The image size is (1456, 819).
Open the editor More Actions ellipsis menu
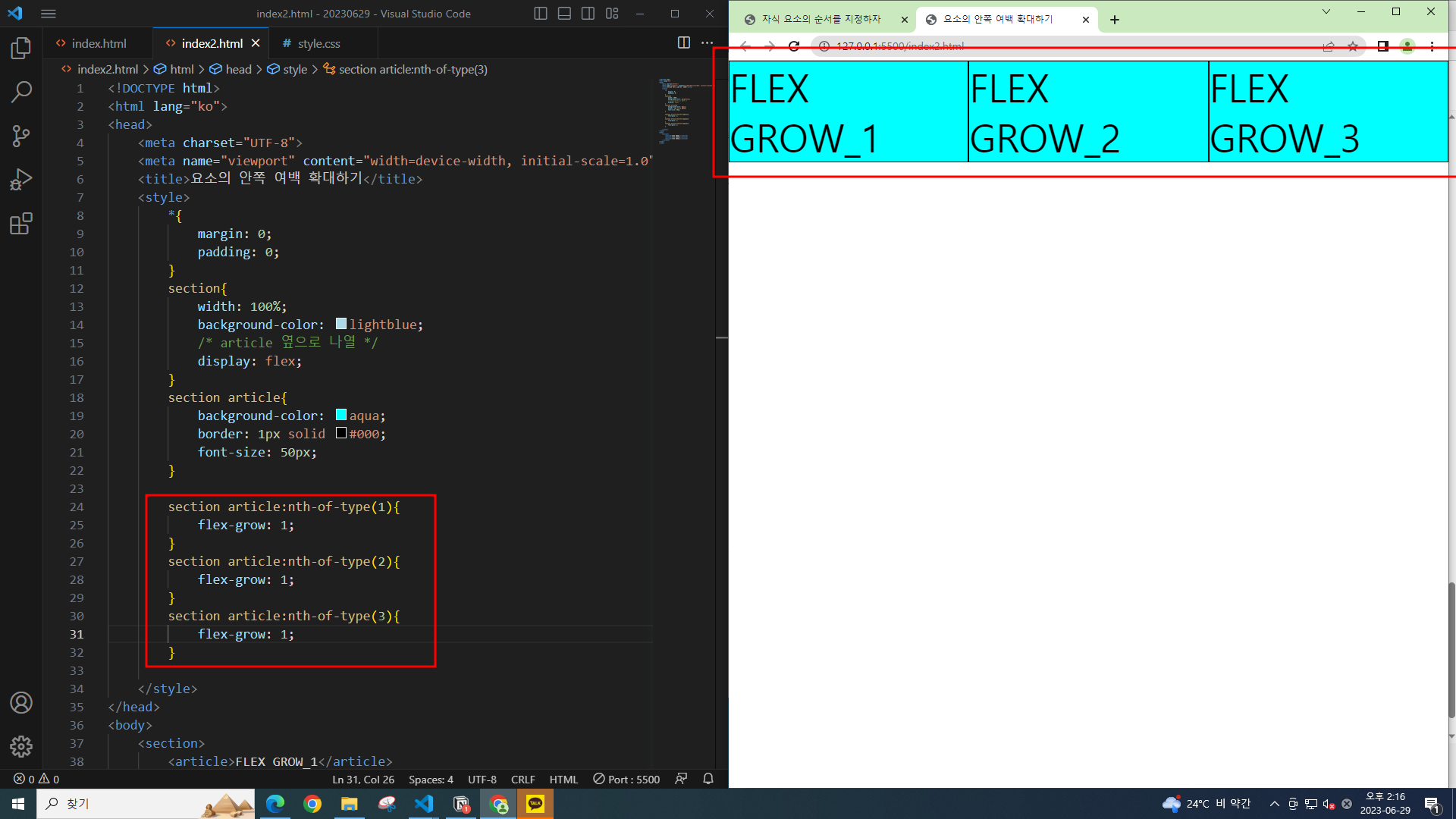pyautogui.click(x=707, y=43)
